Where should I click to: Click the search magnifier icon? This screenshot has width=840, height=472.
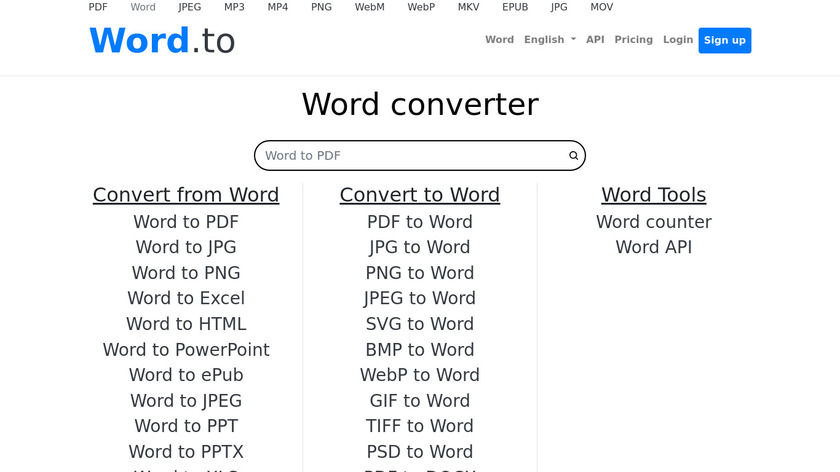pyautogui.click(x=573, y=155)
